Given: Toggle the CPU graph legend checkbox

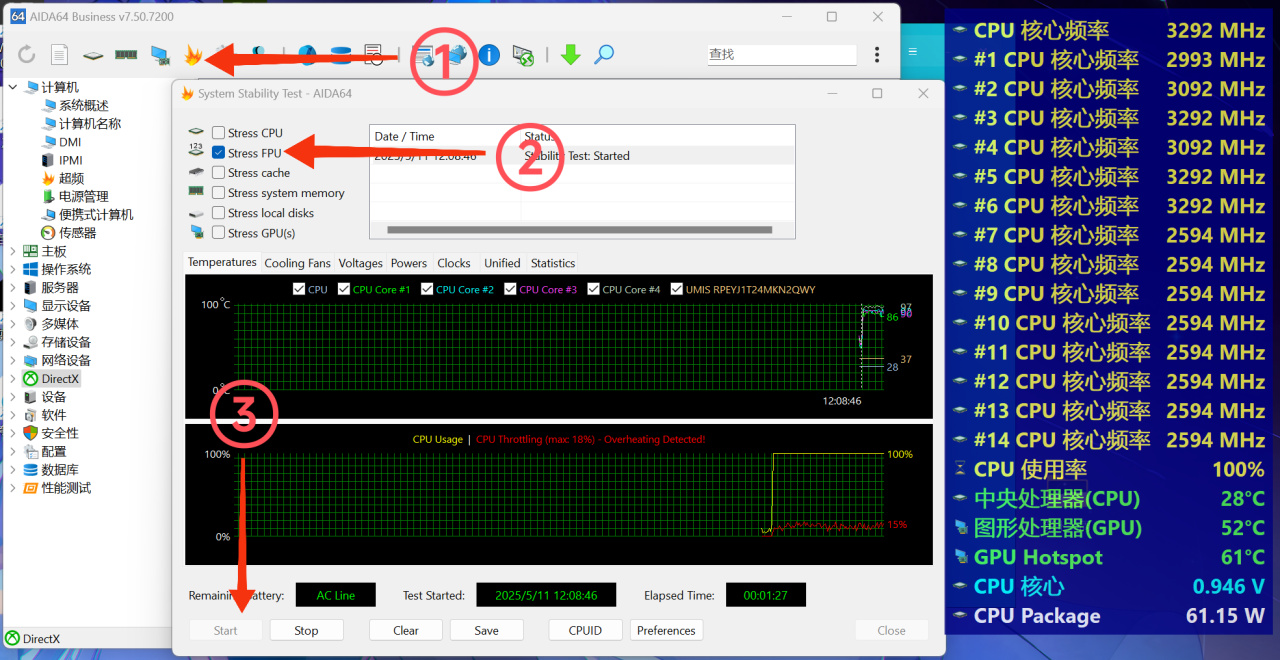Looking at the screenshot, I should [299, 289].
